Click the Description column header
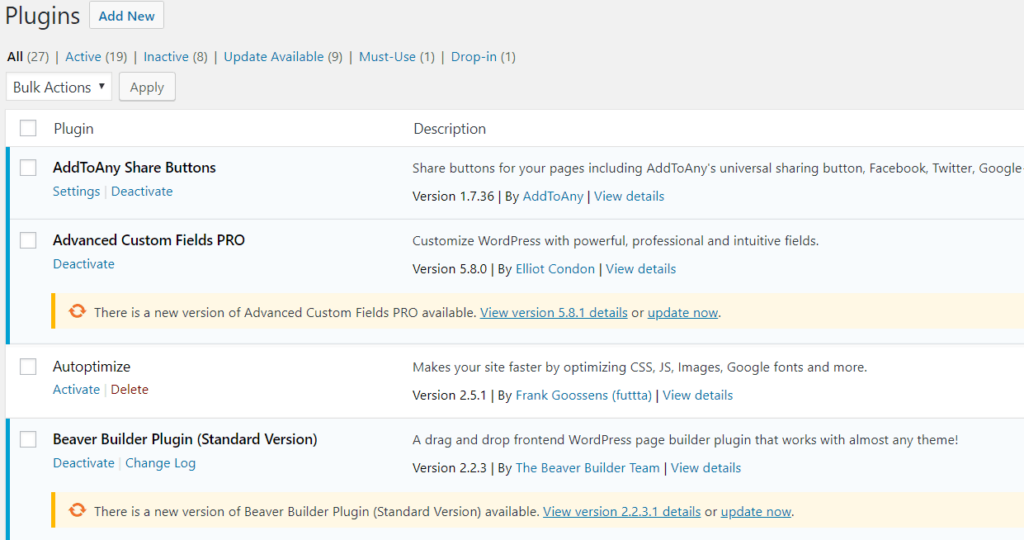The image size is (1024, 540). (449, 129)
